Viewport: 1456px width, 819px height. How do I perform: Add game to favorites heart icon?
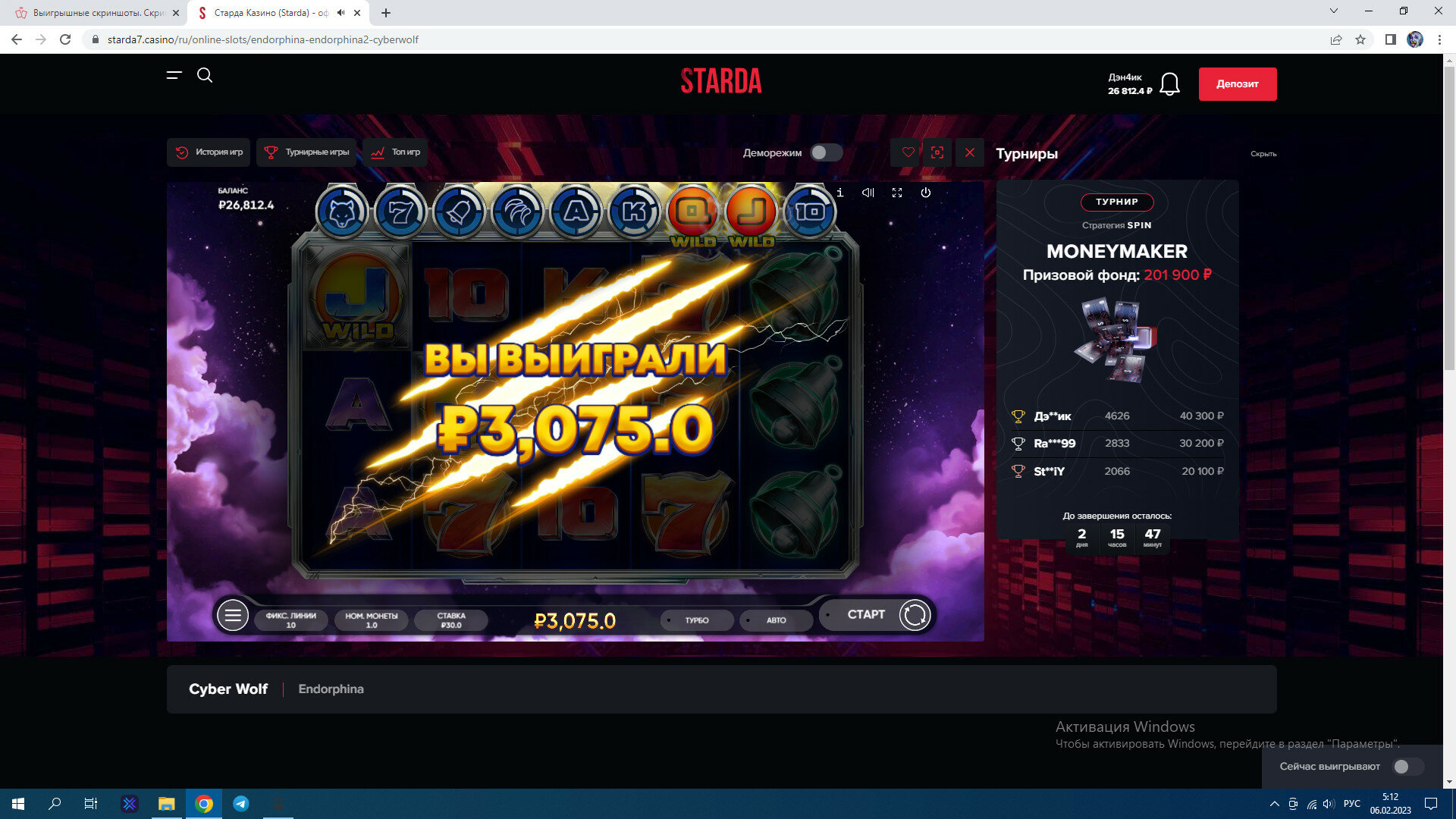(x=908, y=152)
